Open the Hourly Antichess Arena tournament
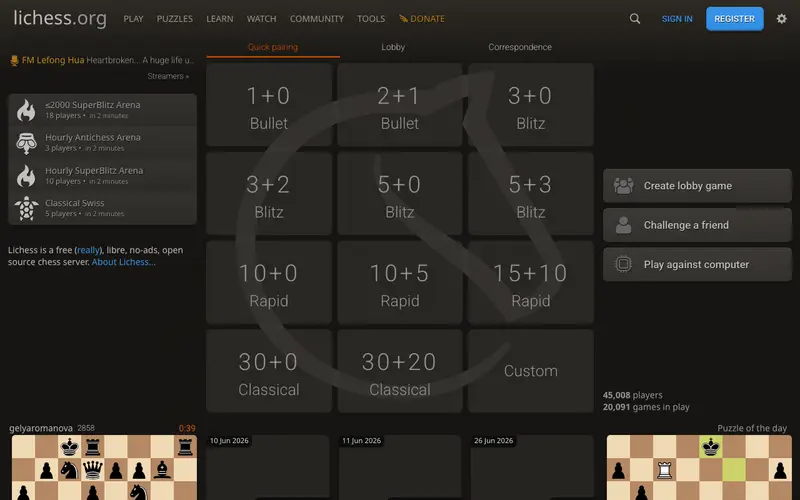 pos(102,142)
